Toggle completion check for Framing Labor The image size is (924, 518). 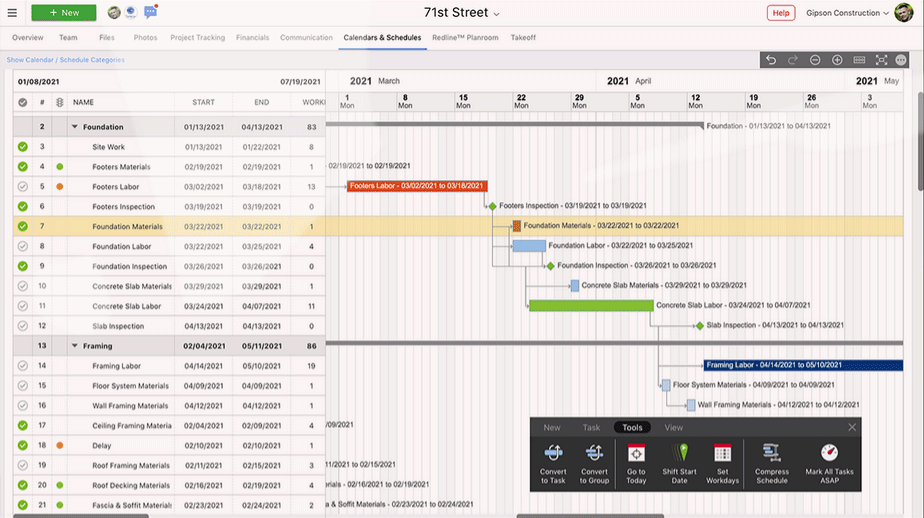[x=22, y=366]
